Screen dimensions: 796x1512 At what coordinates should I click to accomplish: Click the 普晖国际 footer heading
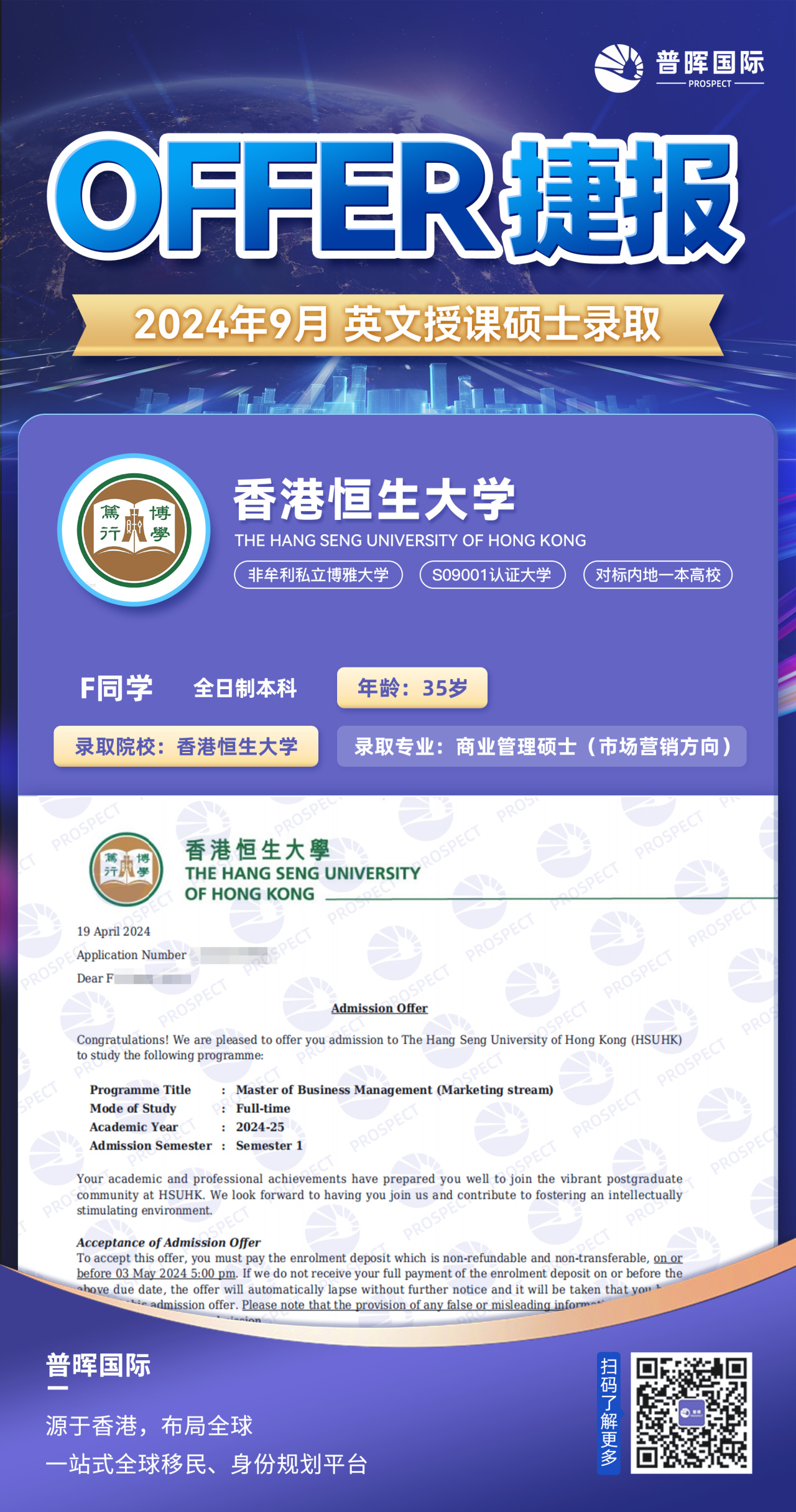(98, 1365)
